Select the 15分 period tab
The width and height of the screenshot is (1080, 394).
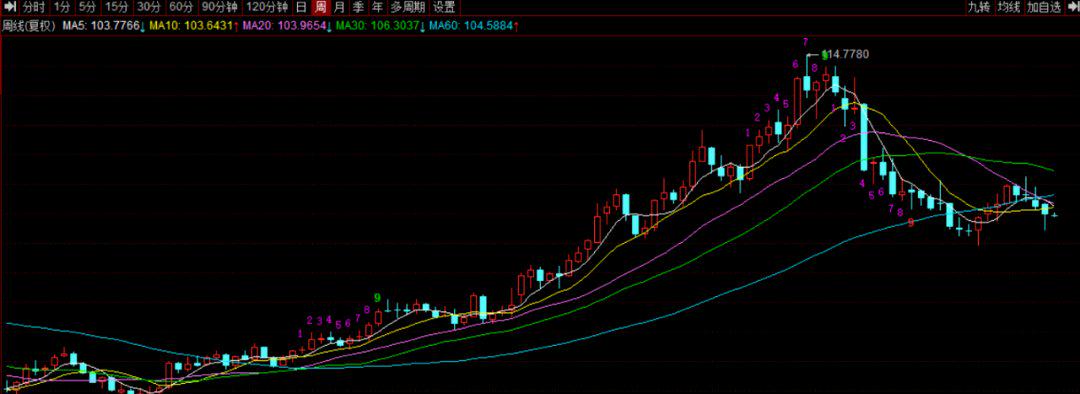click(116, 8)
